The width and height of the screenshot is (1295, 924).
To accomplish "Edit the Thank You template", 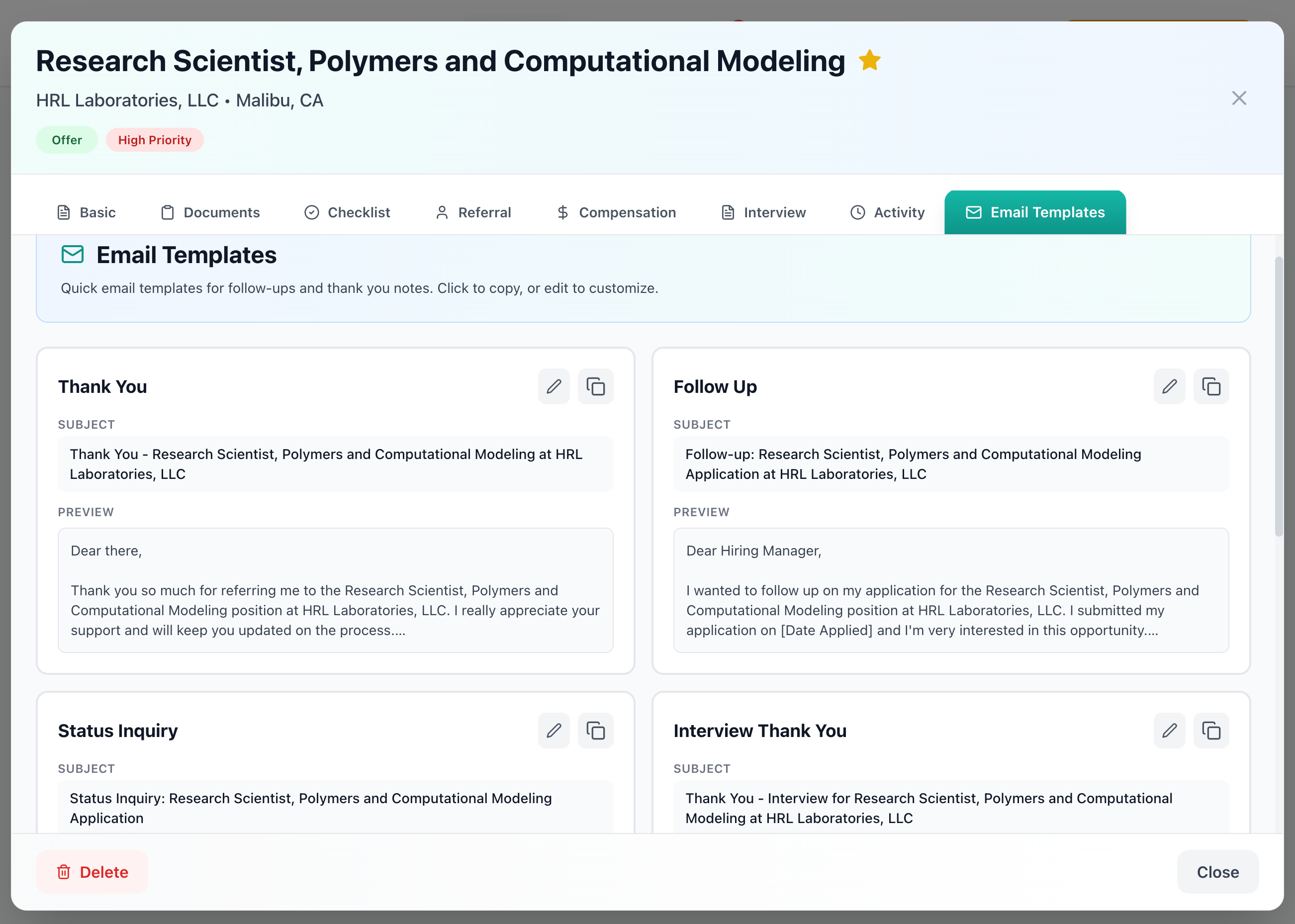I will coord(554,386).
